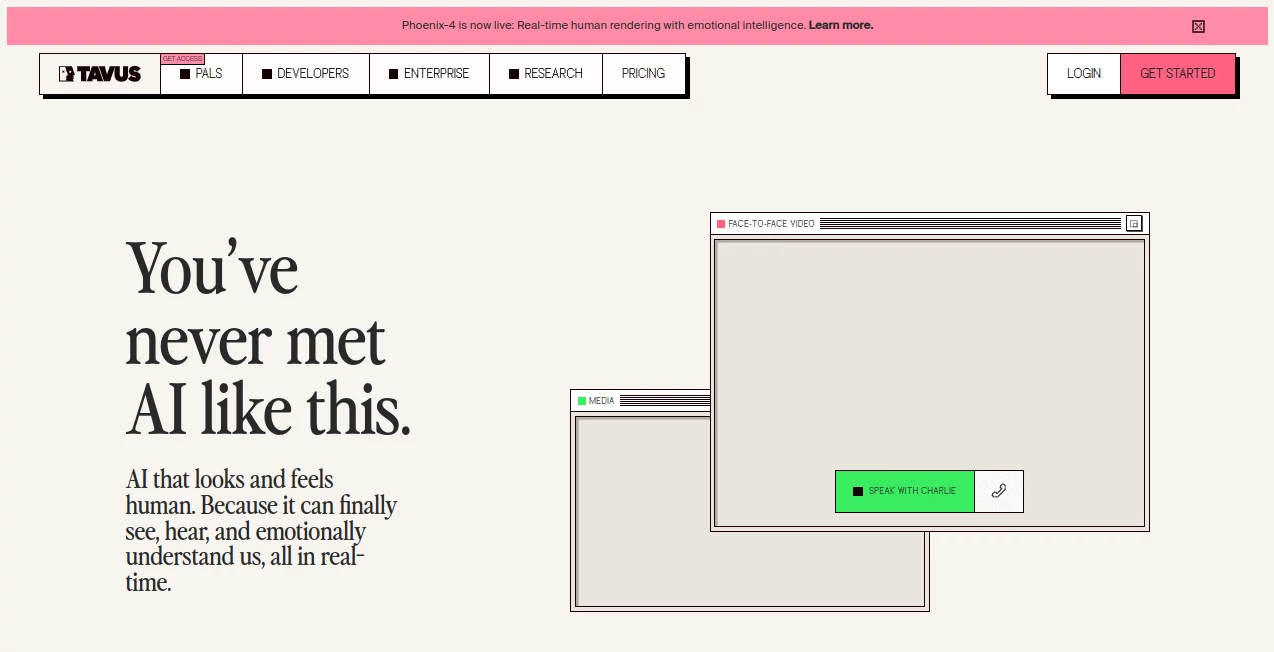Click the black square icon beside Developers

point(267,74)
